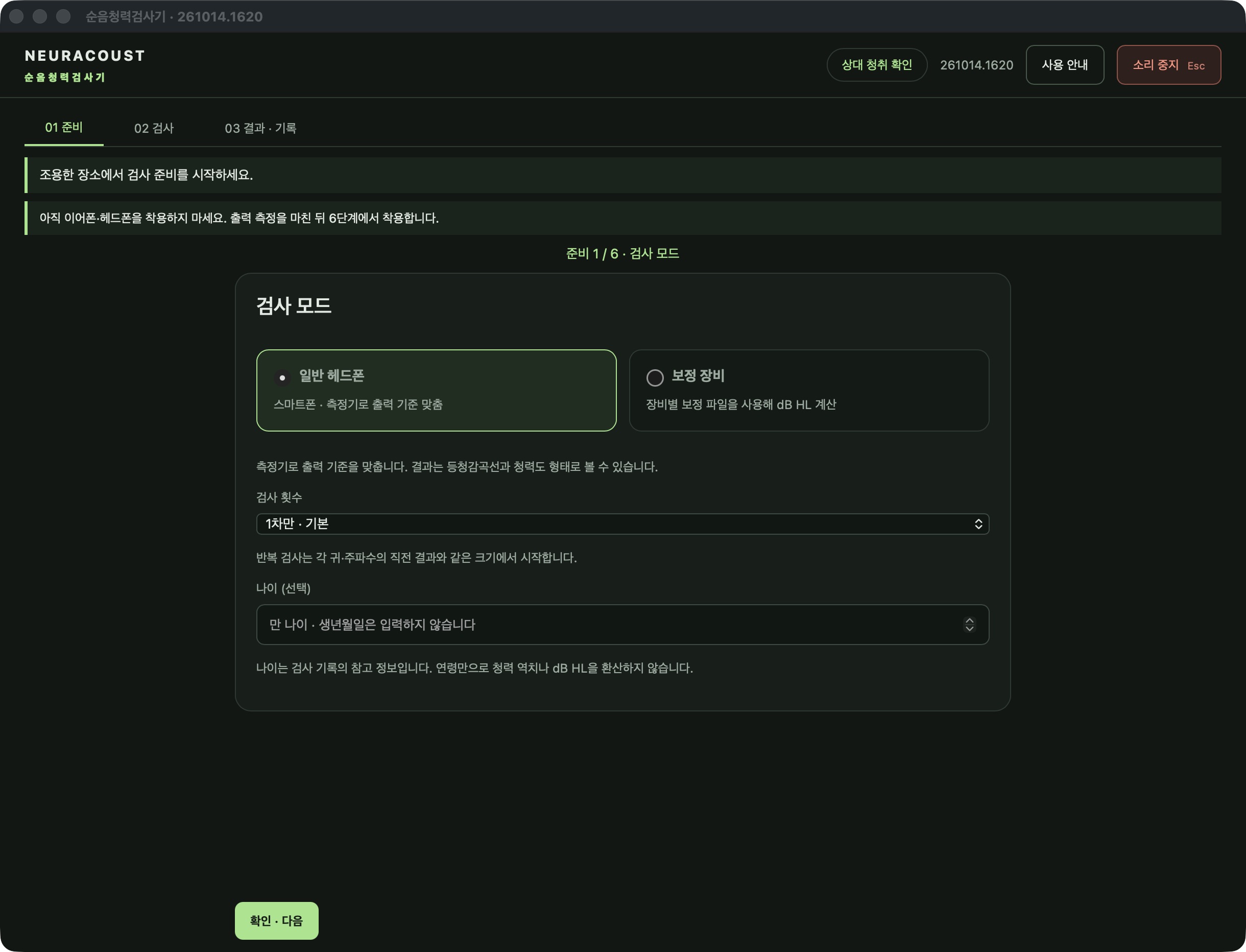Click the 나이는 검사 기록의 참고 정보입니다 note

coord(474,668)
